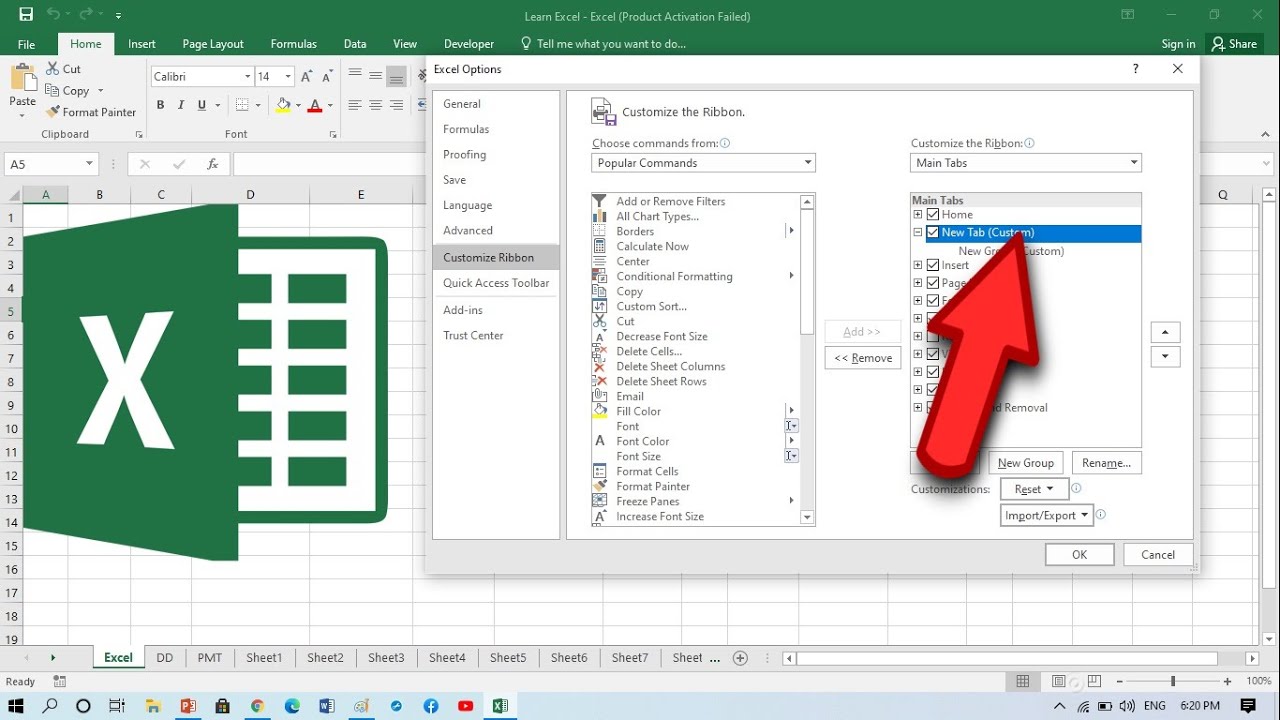Click the Rename button
The image size is (1280, 720).
pyautogui.click(x=1106, y=463)
